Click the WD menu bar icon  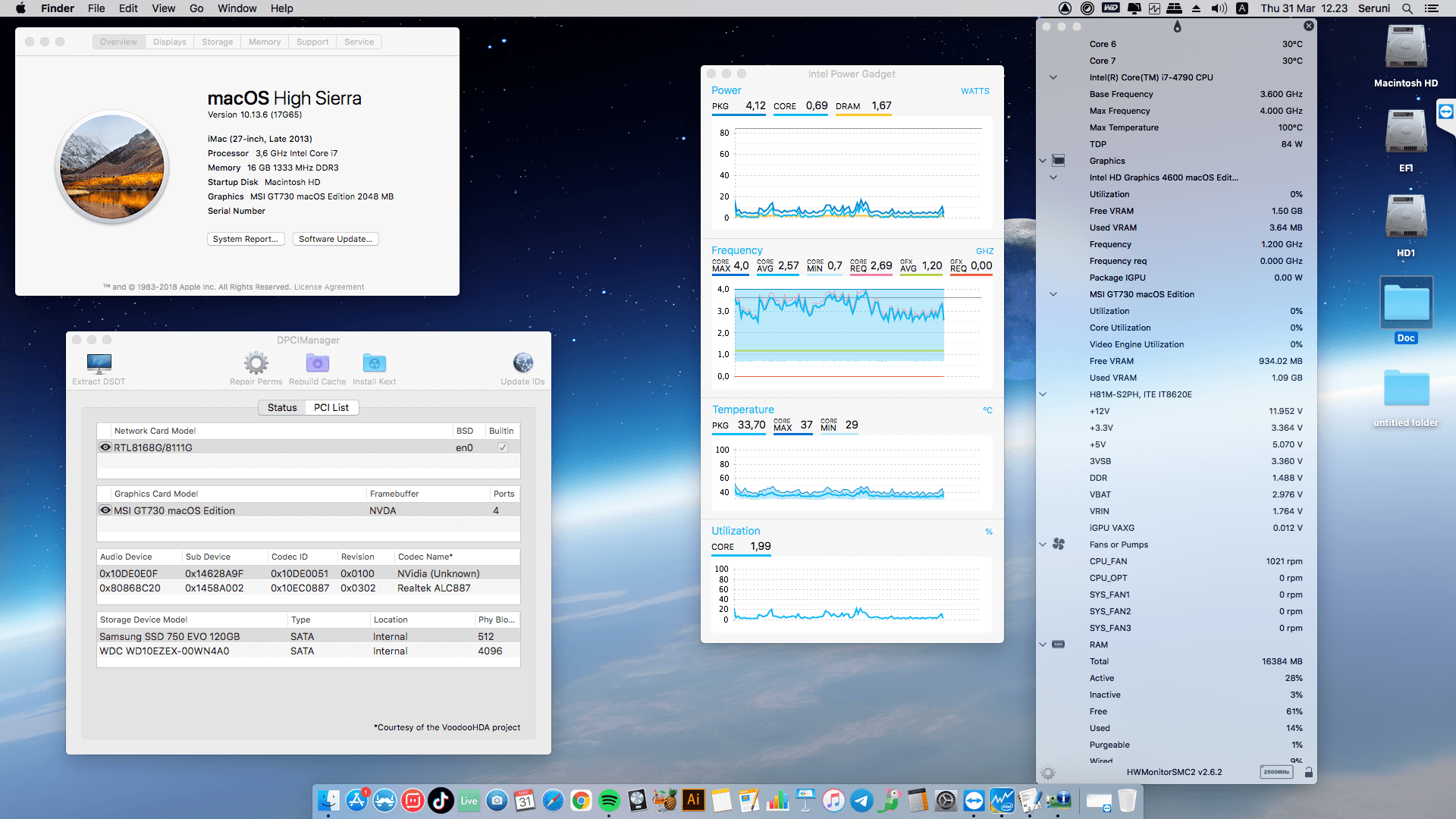coord(1110,8)
